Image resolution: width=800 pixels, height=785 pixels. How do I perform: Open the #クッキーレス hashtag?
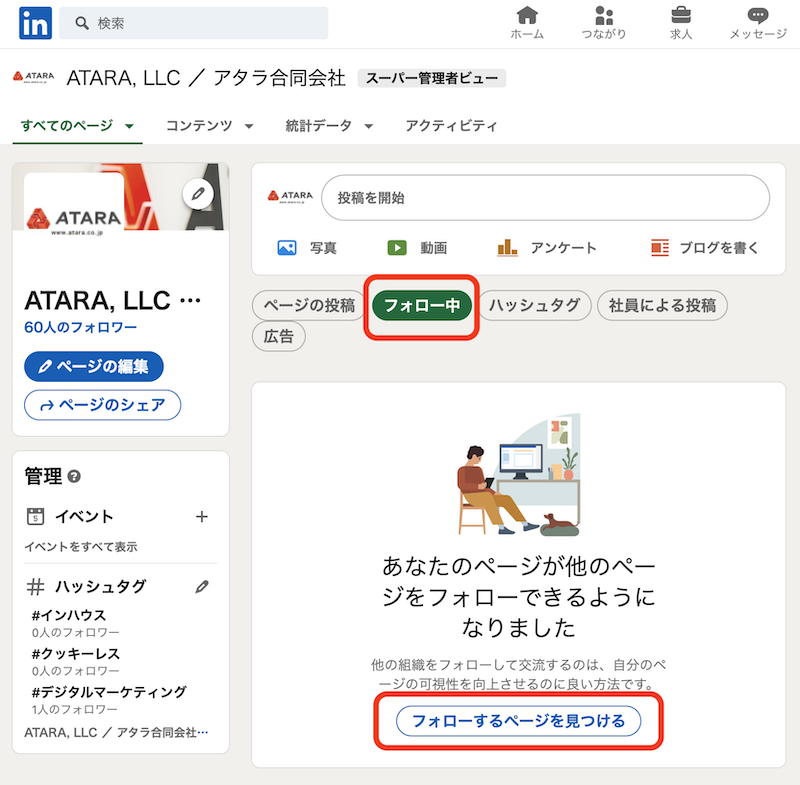76,653
